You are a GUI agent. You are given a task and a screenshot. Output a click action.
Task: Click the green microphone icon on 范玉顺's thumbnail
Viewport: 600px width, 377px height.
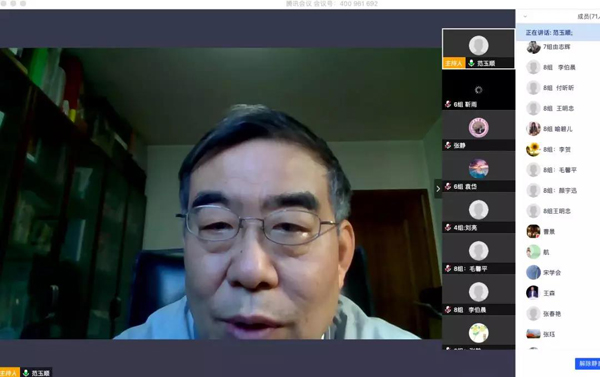(x=471, y=63)
